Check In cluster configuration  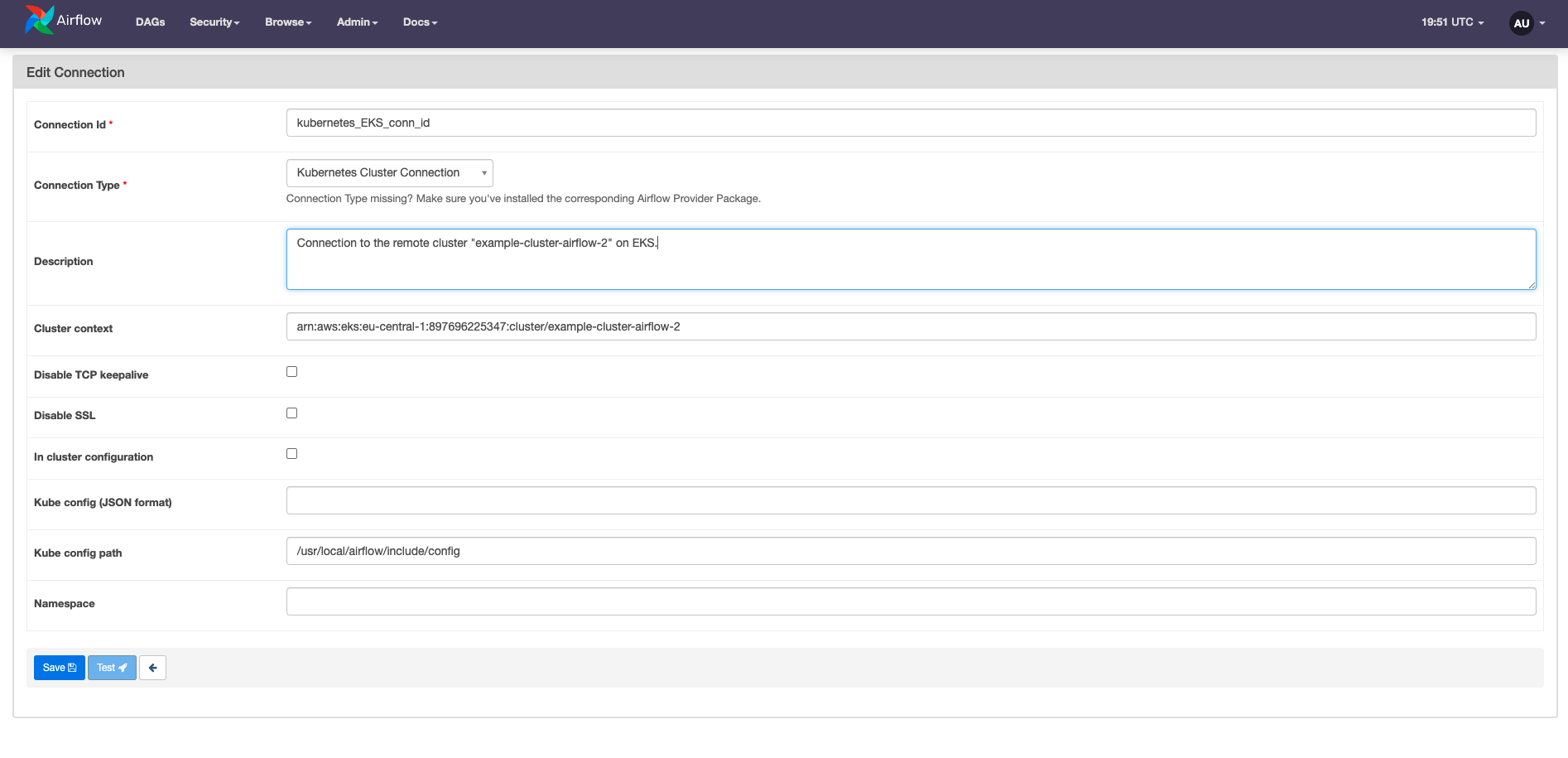pyautogui.click(x=291, y=453)
